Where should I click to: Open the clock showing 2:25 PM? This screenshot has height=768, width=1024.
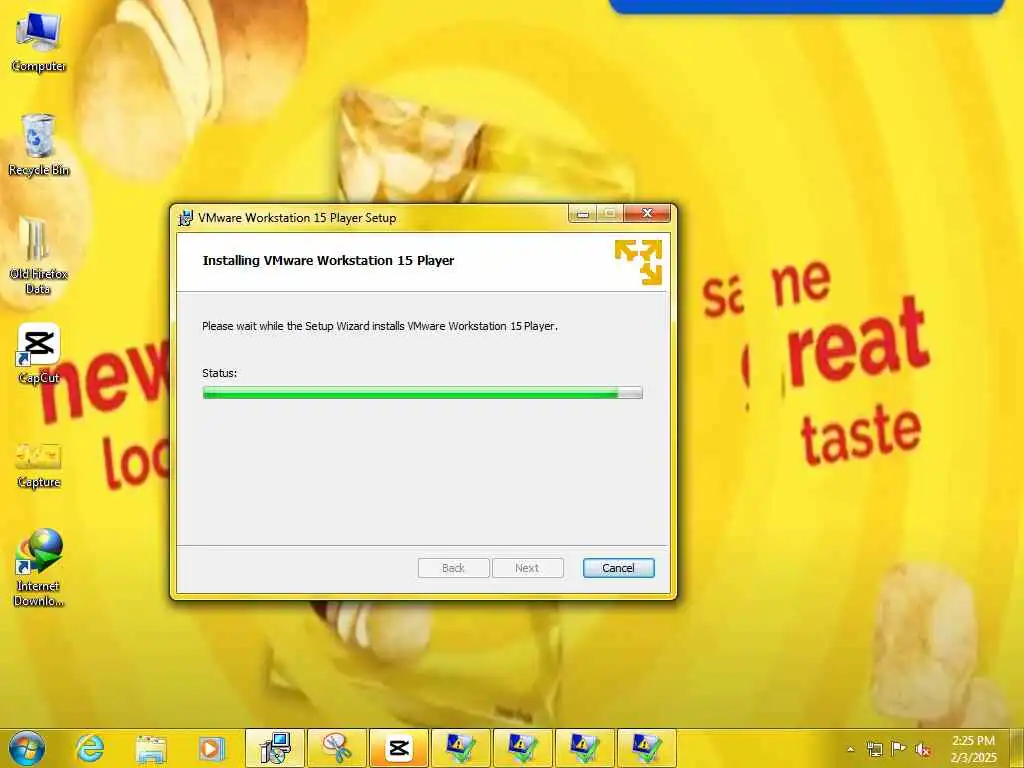[974, 749]
